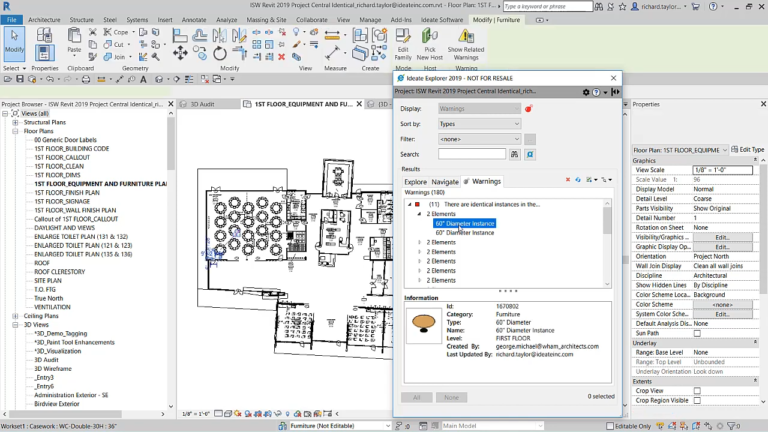Image resolution: width=768 pixels, height=432 pixels.
Task: Toggle the Crop Region Visible checkbox
Action: (x=697, y=400)
